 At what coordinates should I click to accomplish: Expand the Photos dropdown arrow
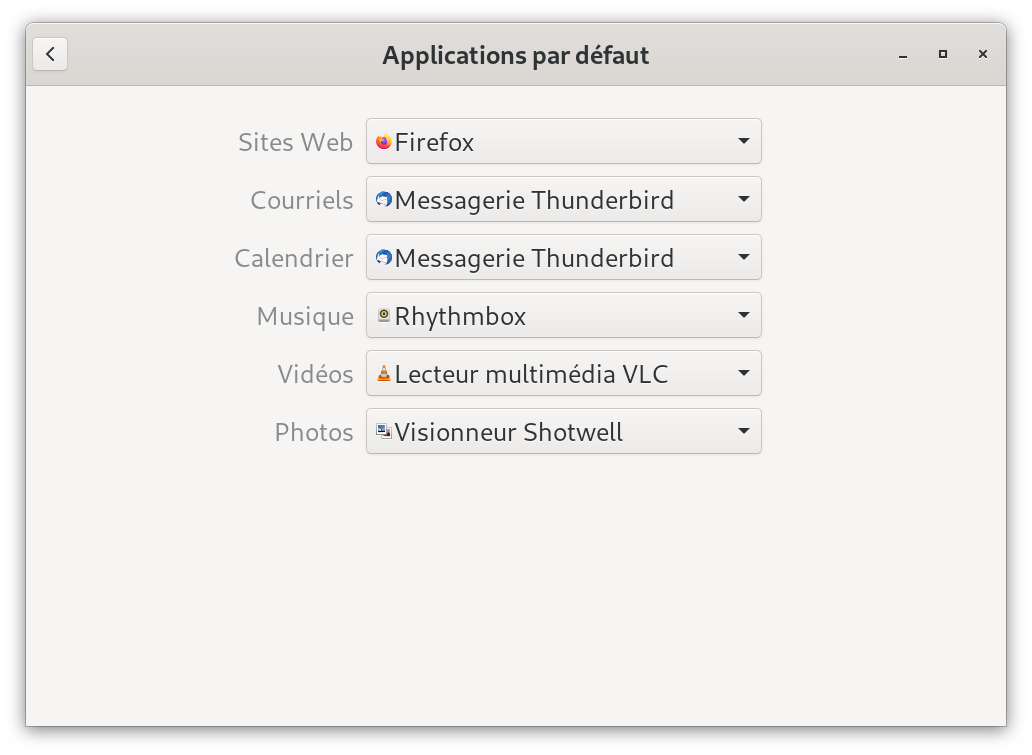click(x=743, y=431)
